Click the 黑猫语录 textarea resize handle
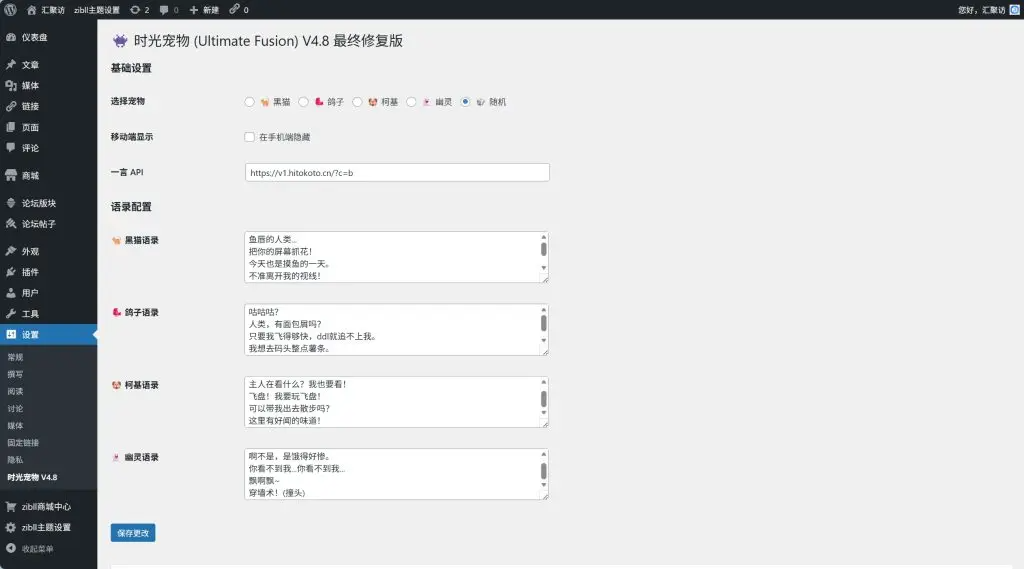1024x569 pixels. (545, 280)
